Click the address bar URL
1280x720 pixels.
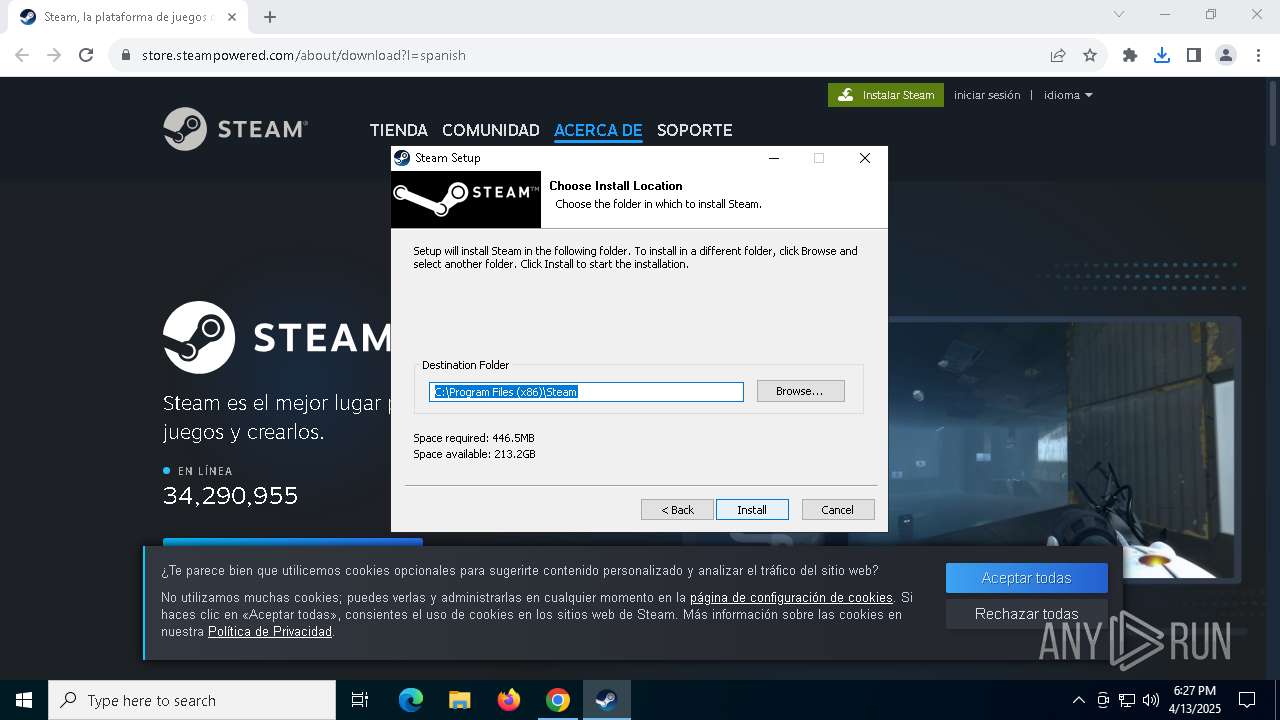coord(304,55)
